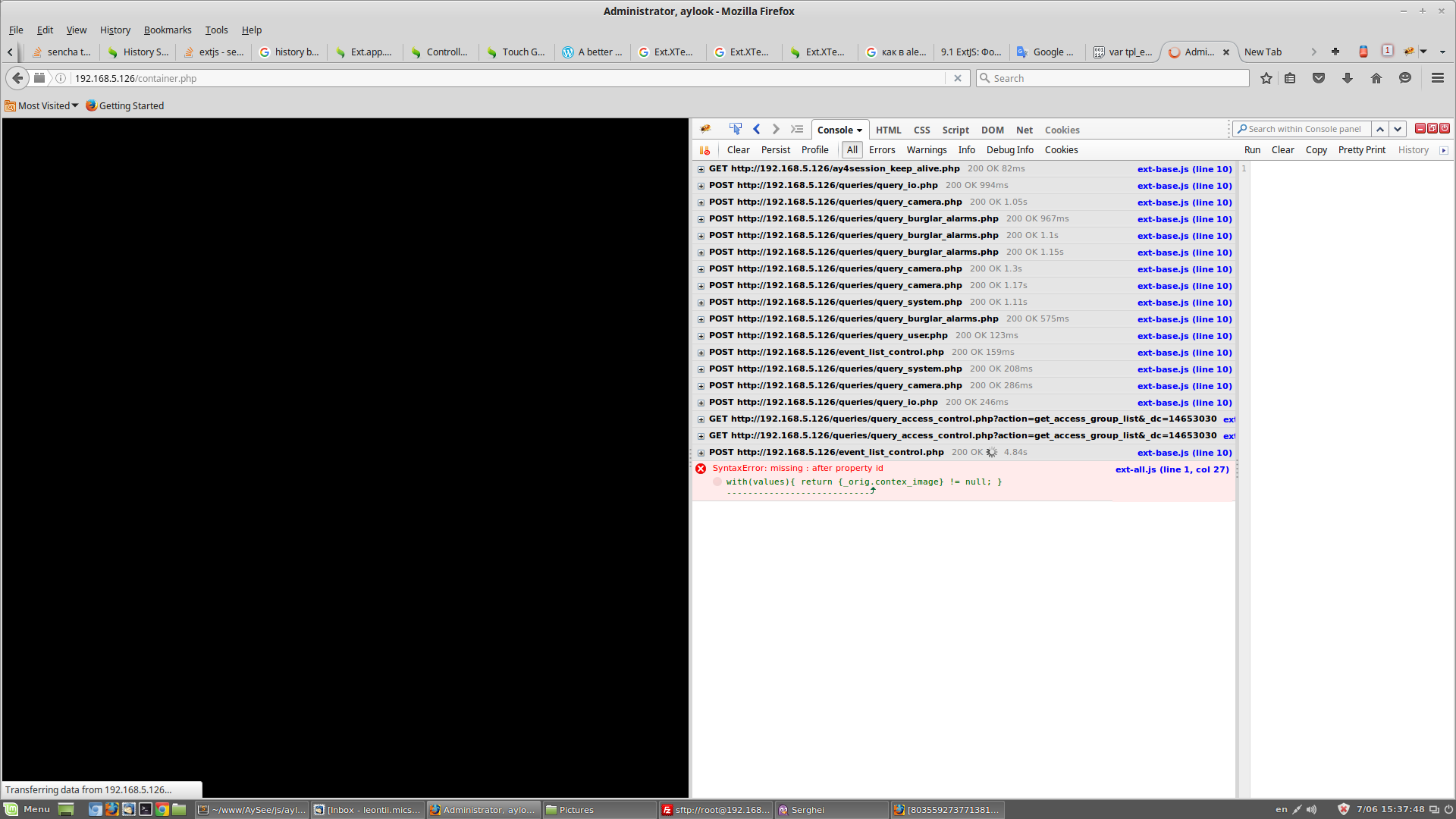Open ext-all.js (line 1, col 27) link
This screenshot has width=1456, height=819.
pyautogui.click(x=1172, y=469)
